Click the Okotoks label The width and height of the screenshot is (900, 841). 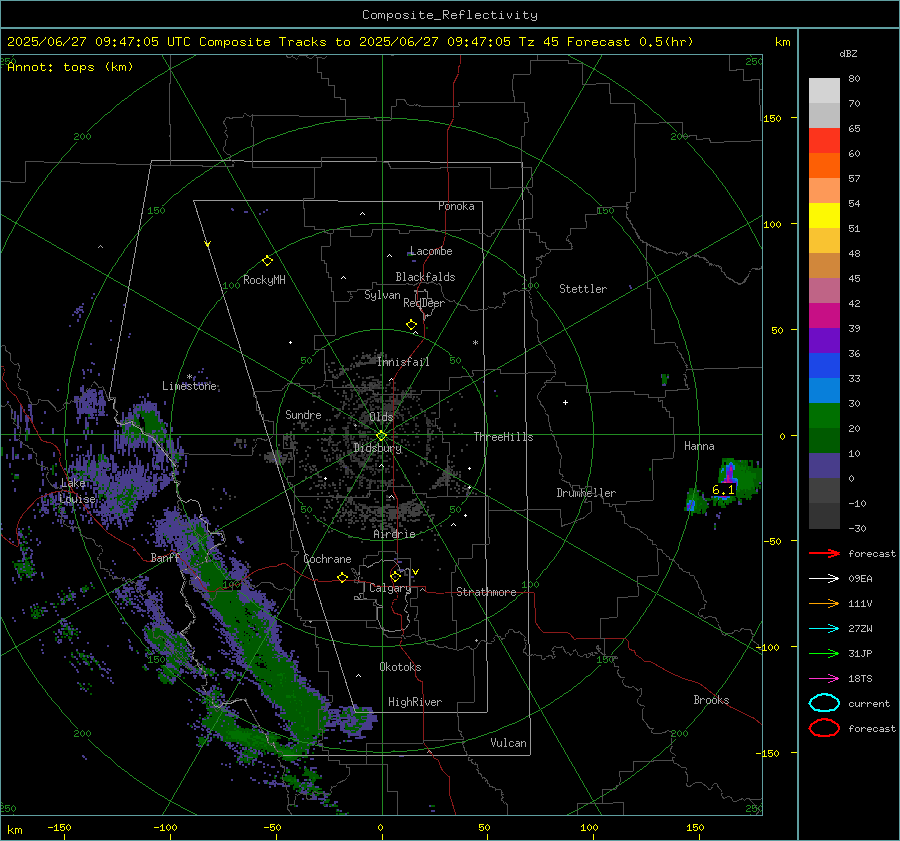coord(400,667)
